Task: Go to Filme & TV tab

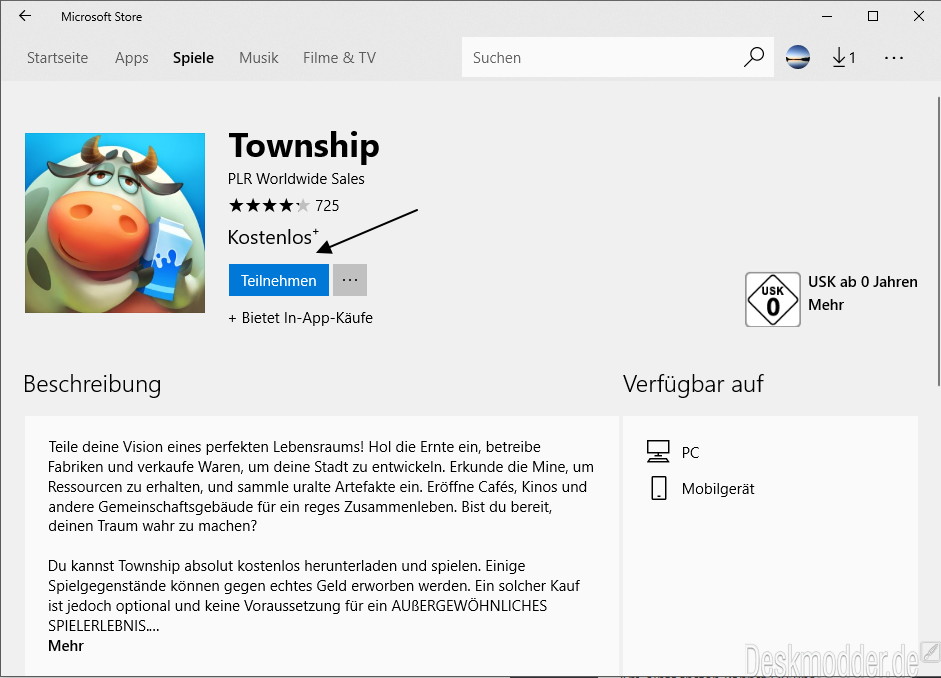Action: 339,58
